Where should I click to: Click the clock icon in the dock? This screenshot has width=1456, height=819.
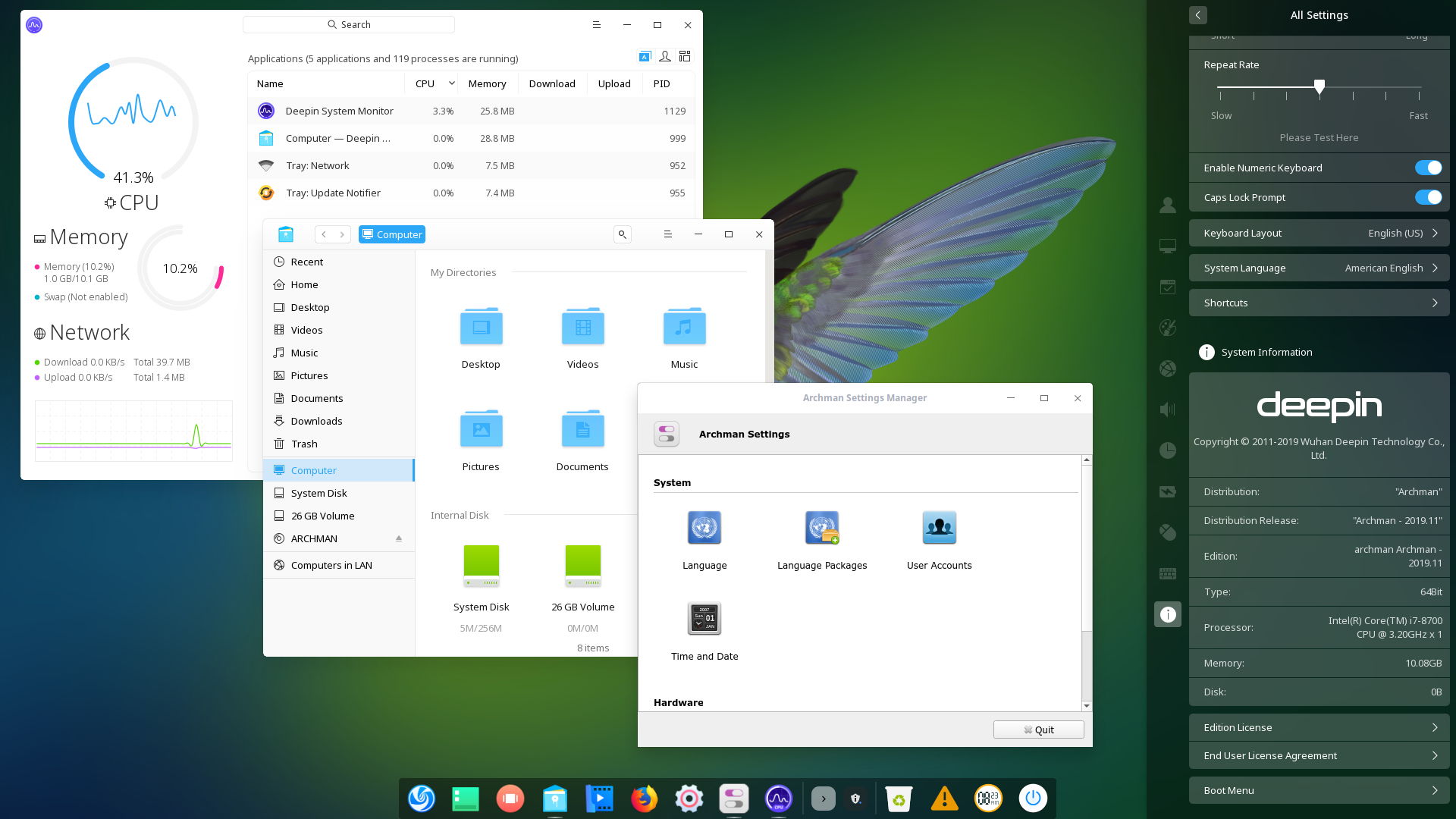tap(988, 798)
